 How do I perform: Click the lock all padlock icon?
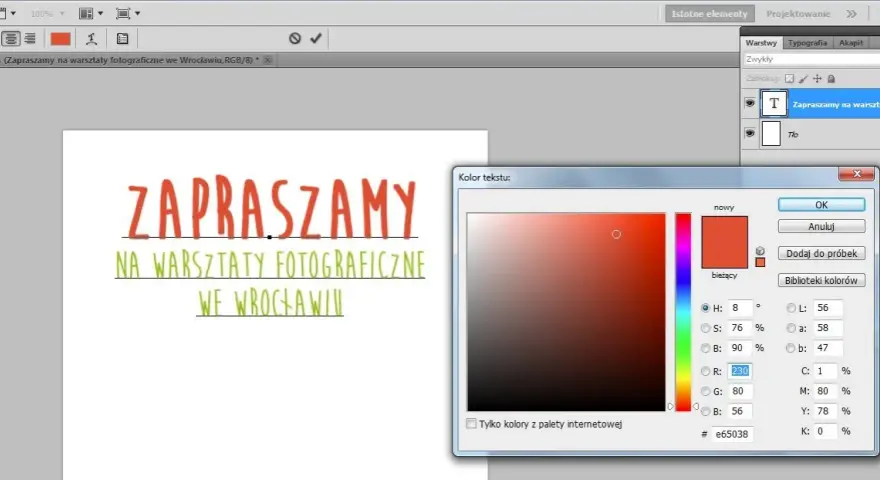(831, 79)
